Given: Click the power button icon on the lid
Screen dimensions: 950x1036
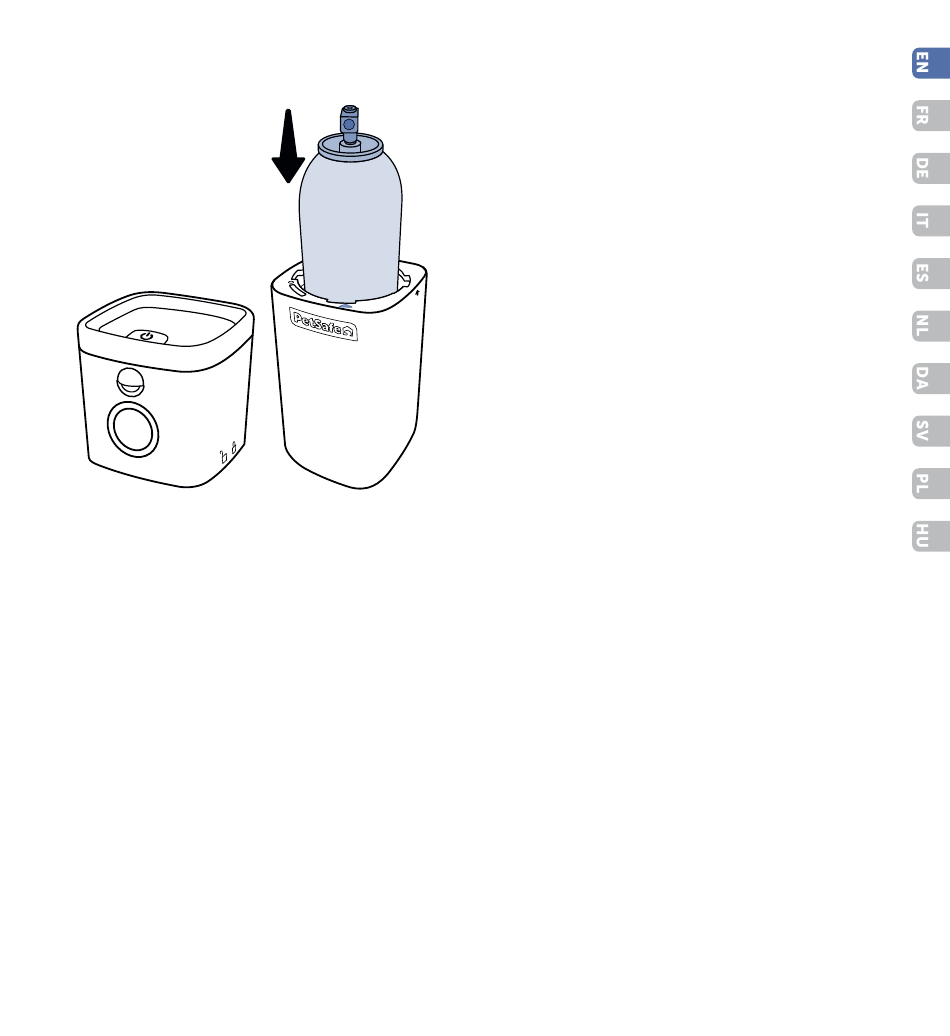Looking at the screenshot, I should click(x=147, y=337).
